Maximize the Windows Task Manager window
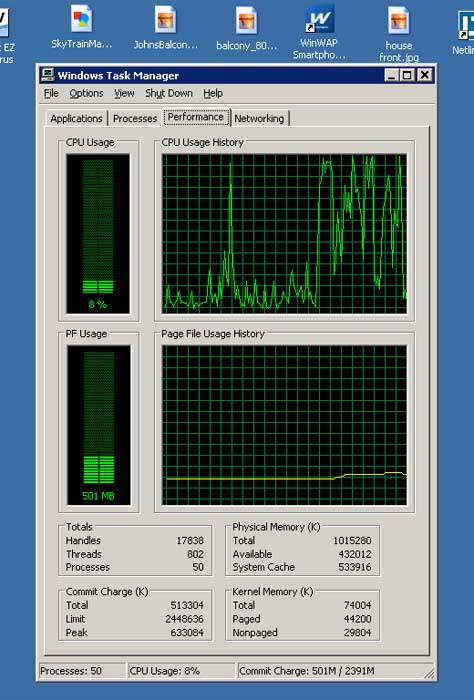Image resolution: width=474 pixels, height=700 pixels. (407, 75)
